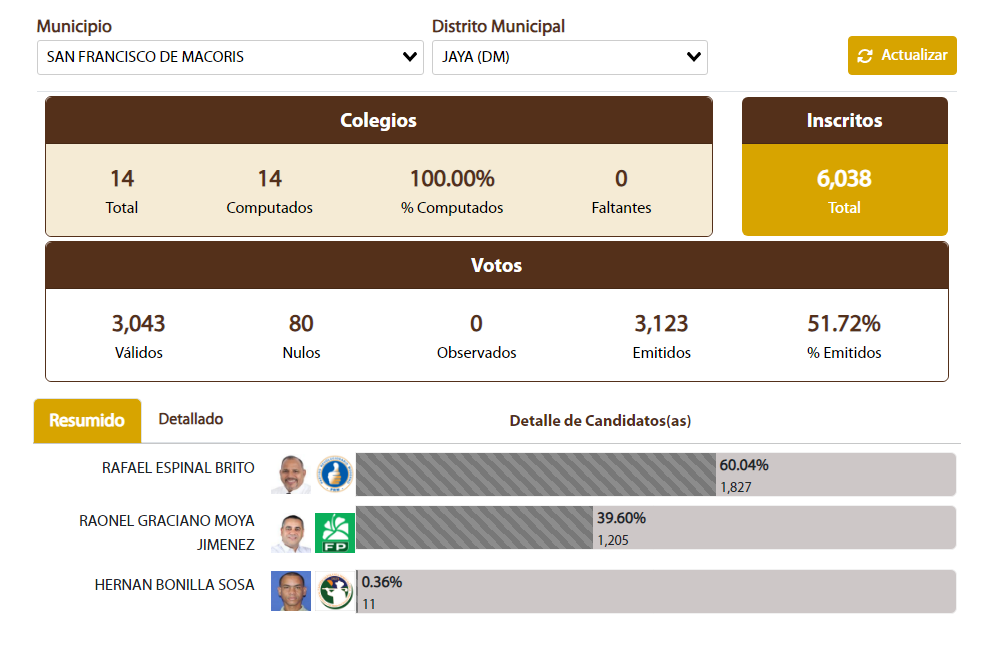
Task: Click the Distrito Municipal chevron arrow
Action: (x=694, y=57)
